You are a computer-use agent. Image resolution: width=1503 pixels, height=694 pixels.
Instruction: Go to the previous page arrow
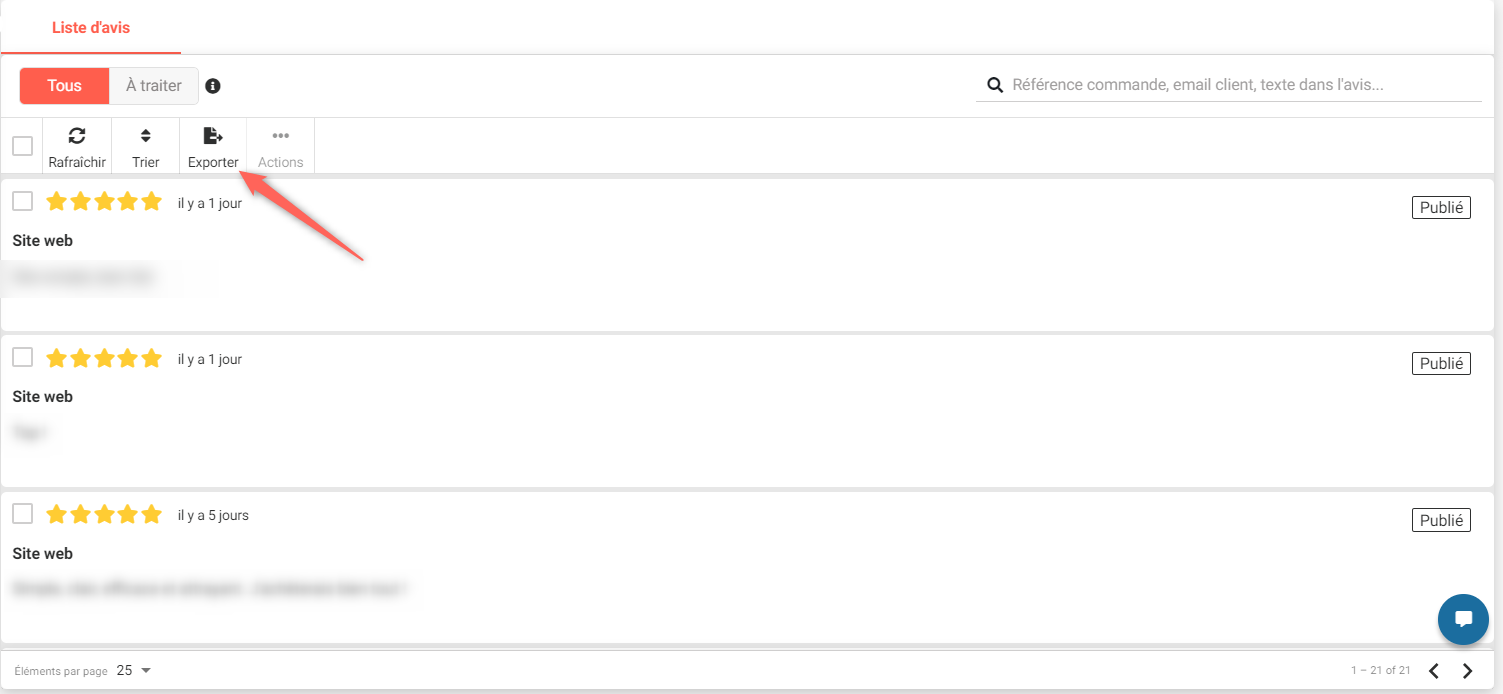click(1434, 670)
